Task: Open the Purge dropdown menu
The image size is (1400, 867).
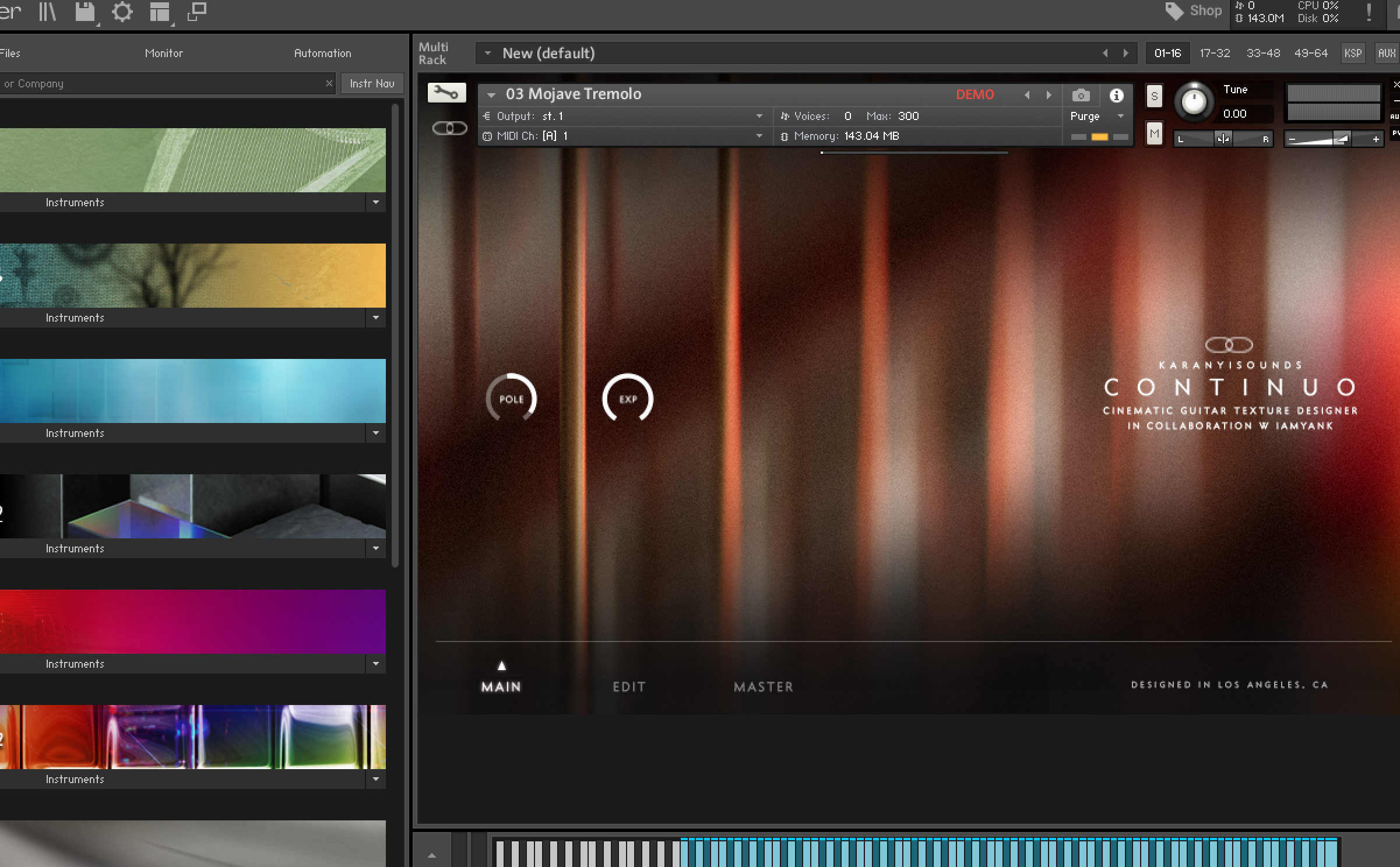Action: click(1096, 116)
